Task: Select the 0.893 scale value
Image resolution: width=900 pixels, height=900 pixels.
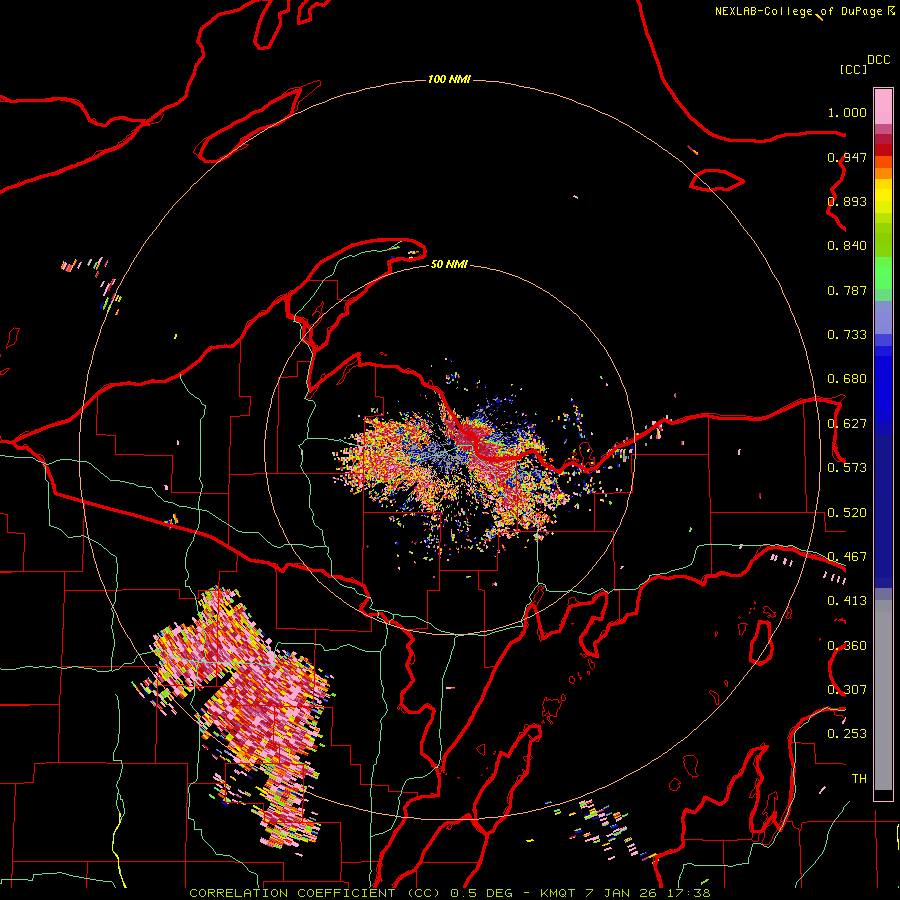Action: [847, 201]
